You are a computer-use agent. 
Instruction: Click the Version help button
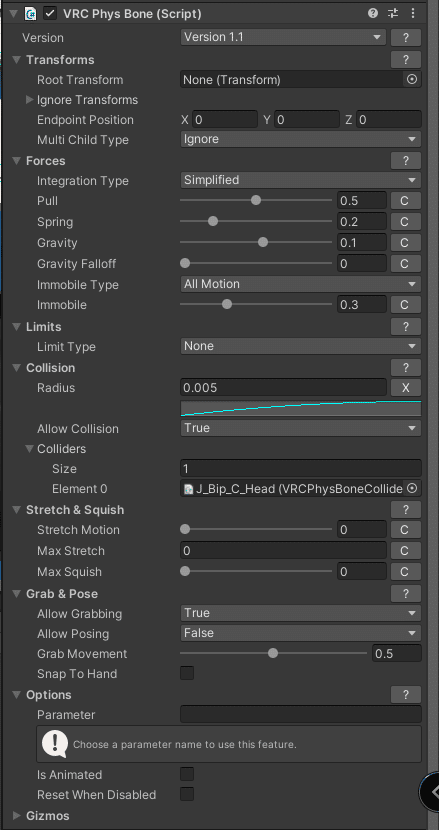click(406, 38)
